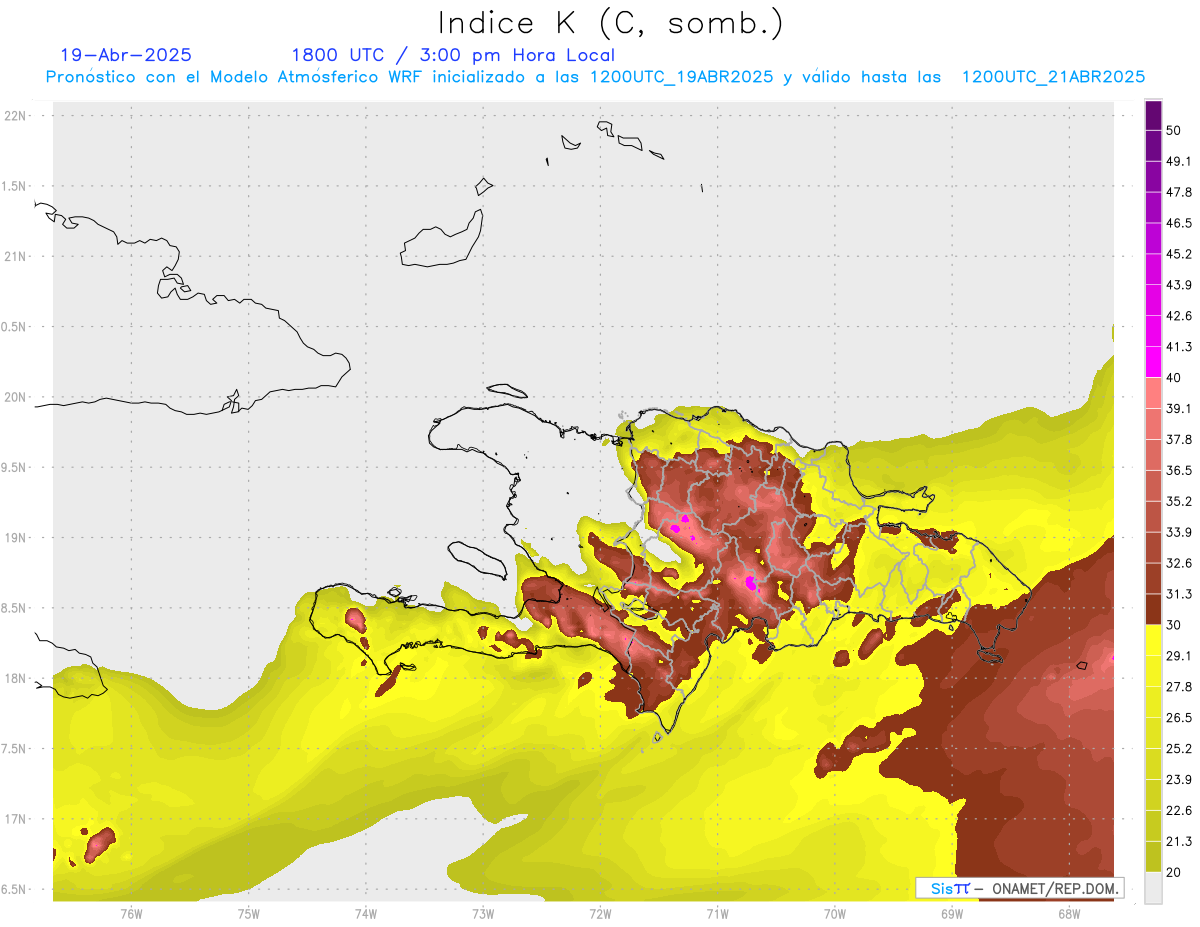Click the legend value 31.3
Viewport: 1200px width, 927px height.
click(1179, 594)
